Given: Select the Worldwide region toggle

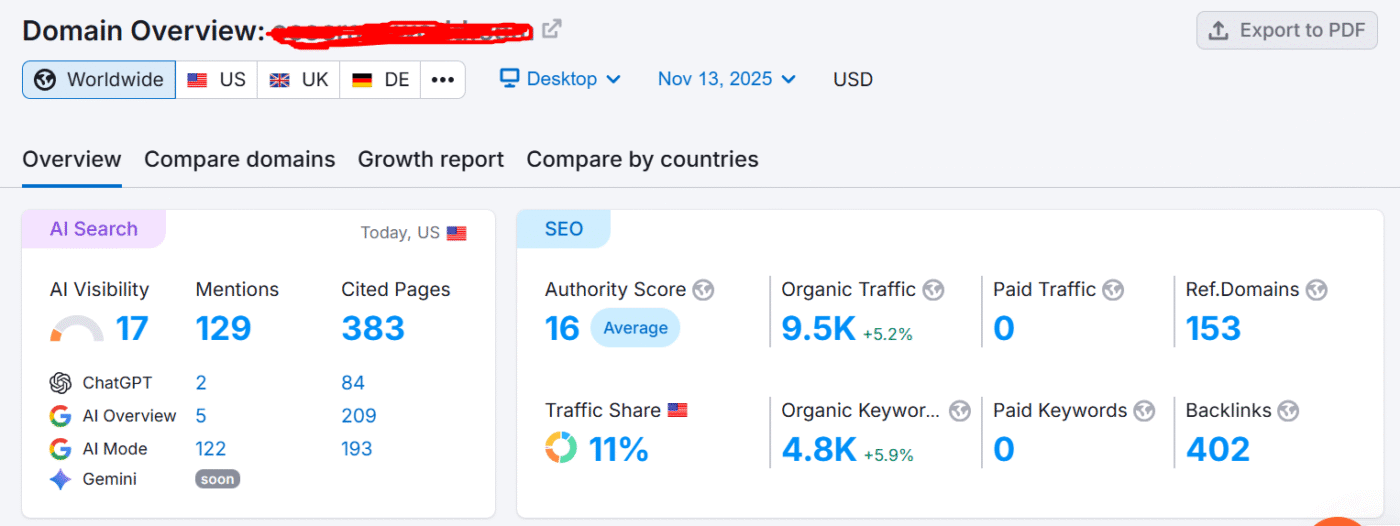Looking at the screenshot, I should coord(99,80).
